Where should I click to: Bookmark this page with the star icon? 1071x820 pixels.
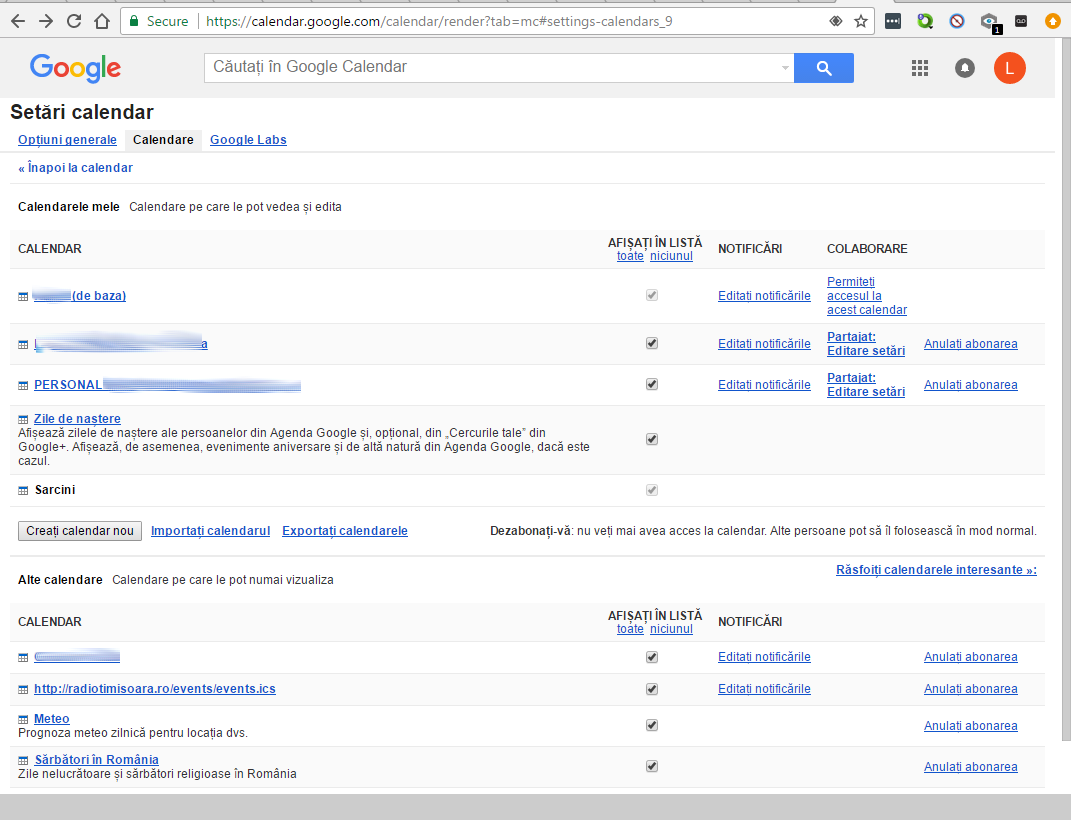point(860,21)
